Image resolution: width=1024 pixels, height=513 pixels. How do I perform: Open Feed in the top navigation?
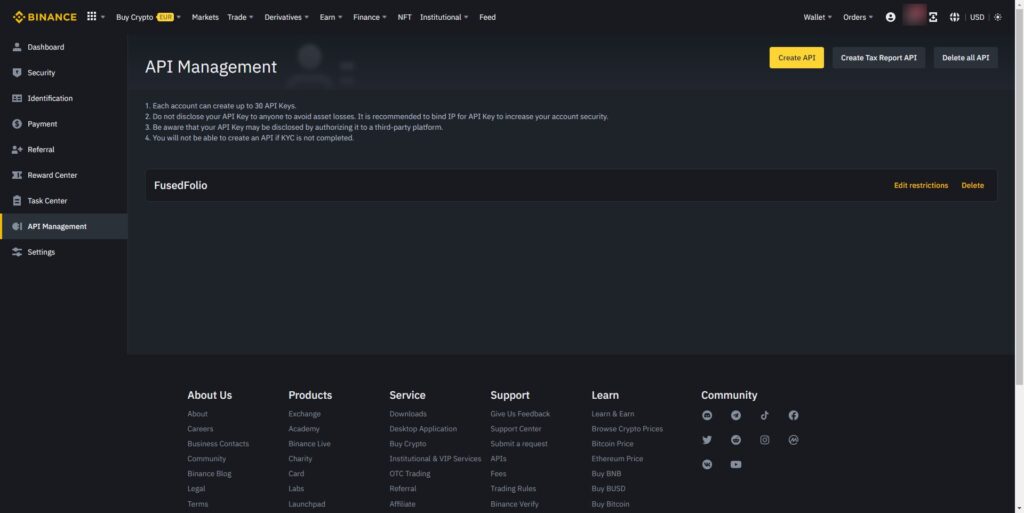click(x=487, y=17)
